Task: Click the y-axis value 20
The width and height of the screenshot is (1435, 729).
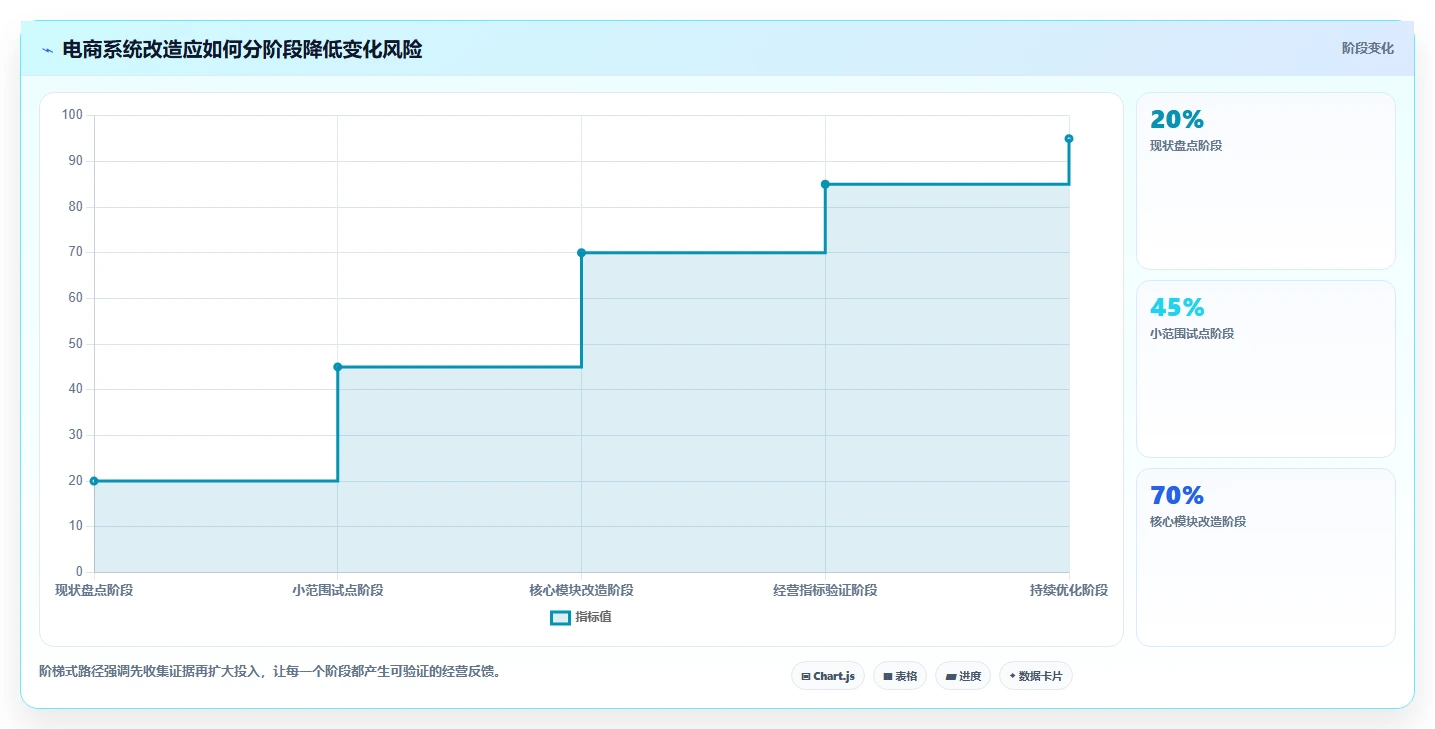Action: coord(75,481)
